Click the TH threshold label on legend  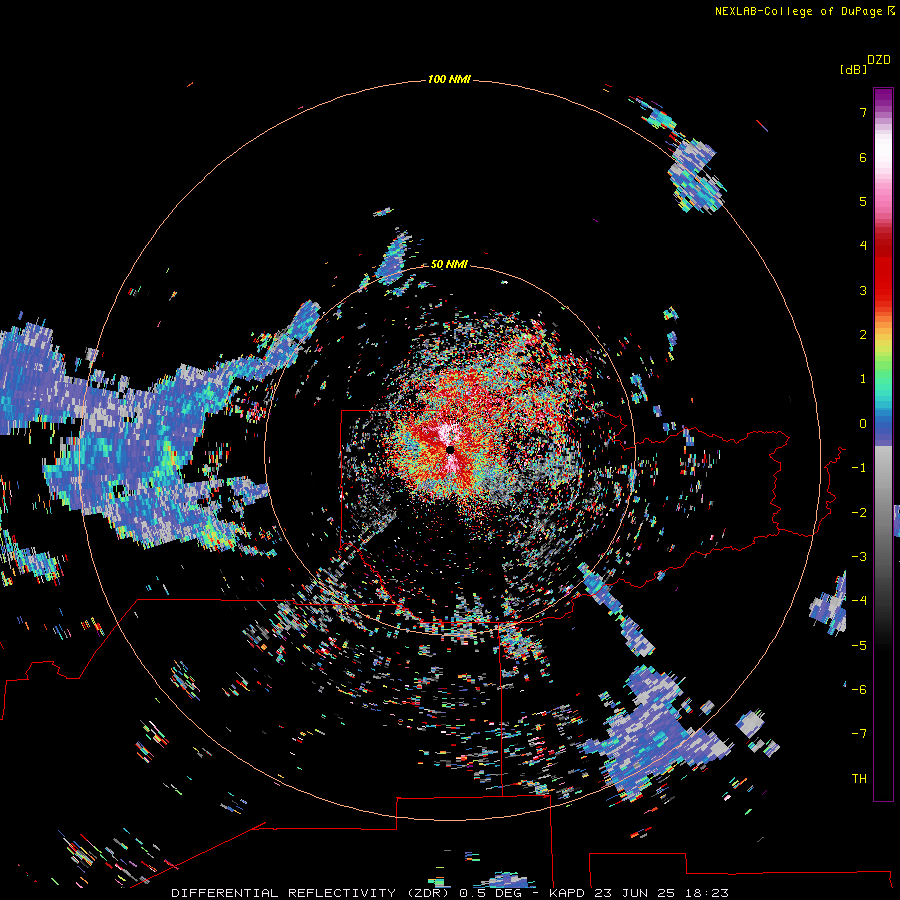tap(859, 779)
